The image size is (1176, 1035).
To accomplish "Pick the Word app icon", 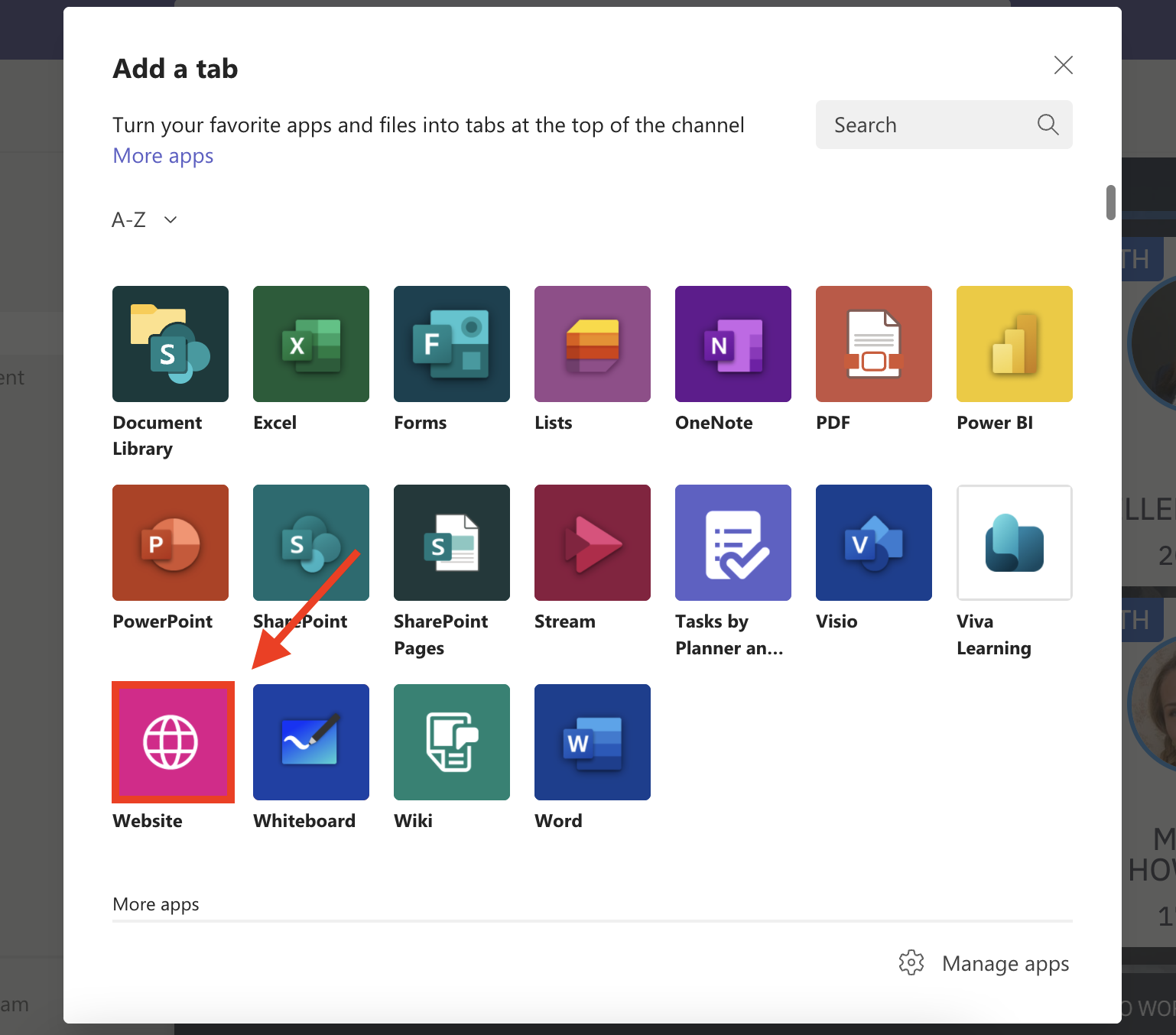I will [593, 742].
